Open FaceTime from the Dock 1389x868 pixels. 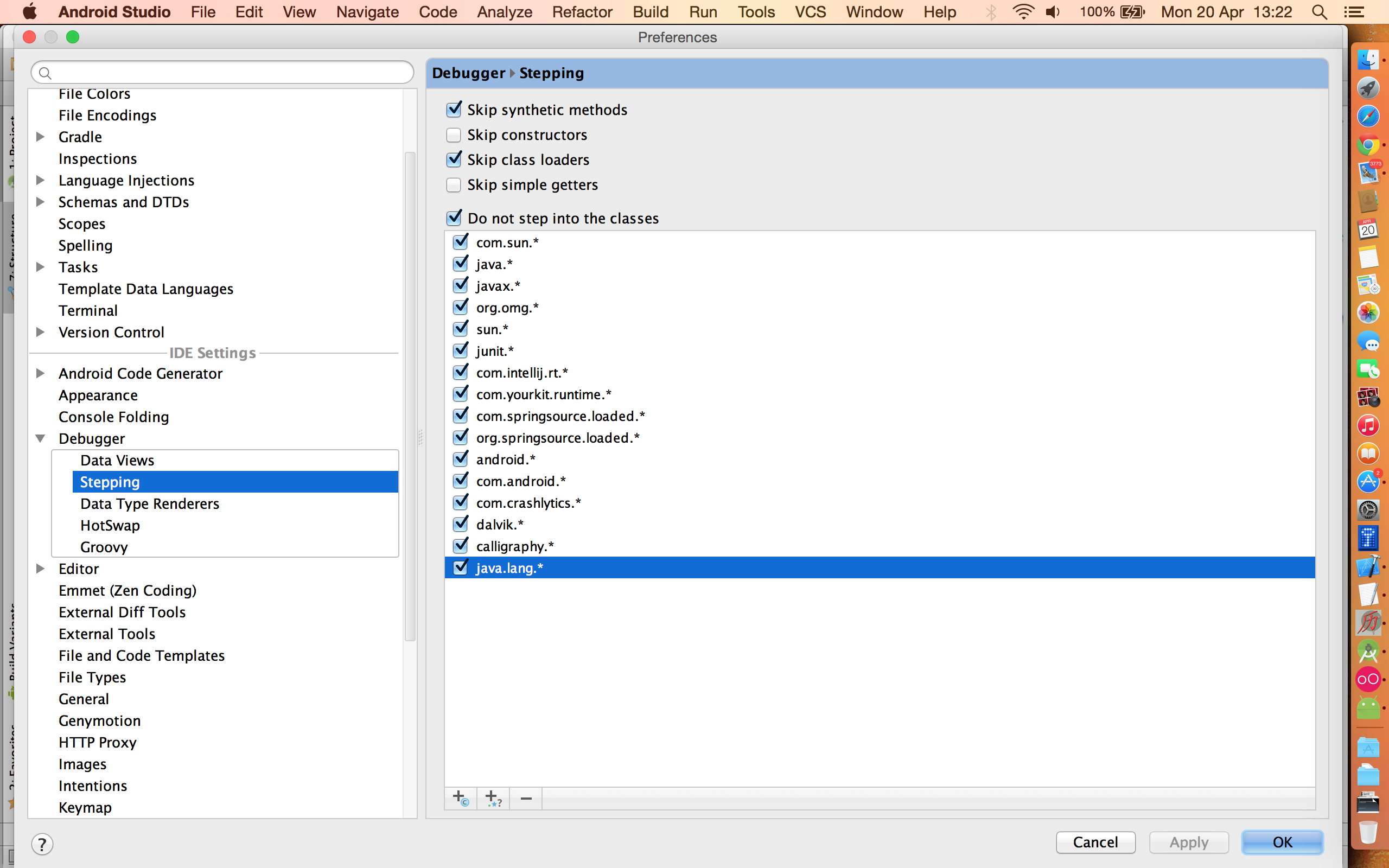click(x=1368, y=369)
